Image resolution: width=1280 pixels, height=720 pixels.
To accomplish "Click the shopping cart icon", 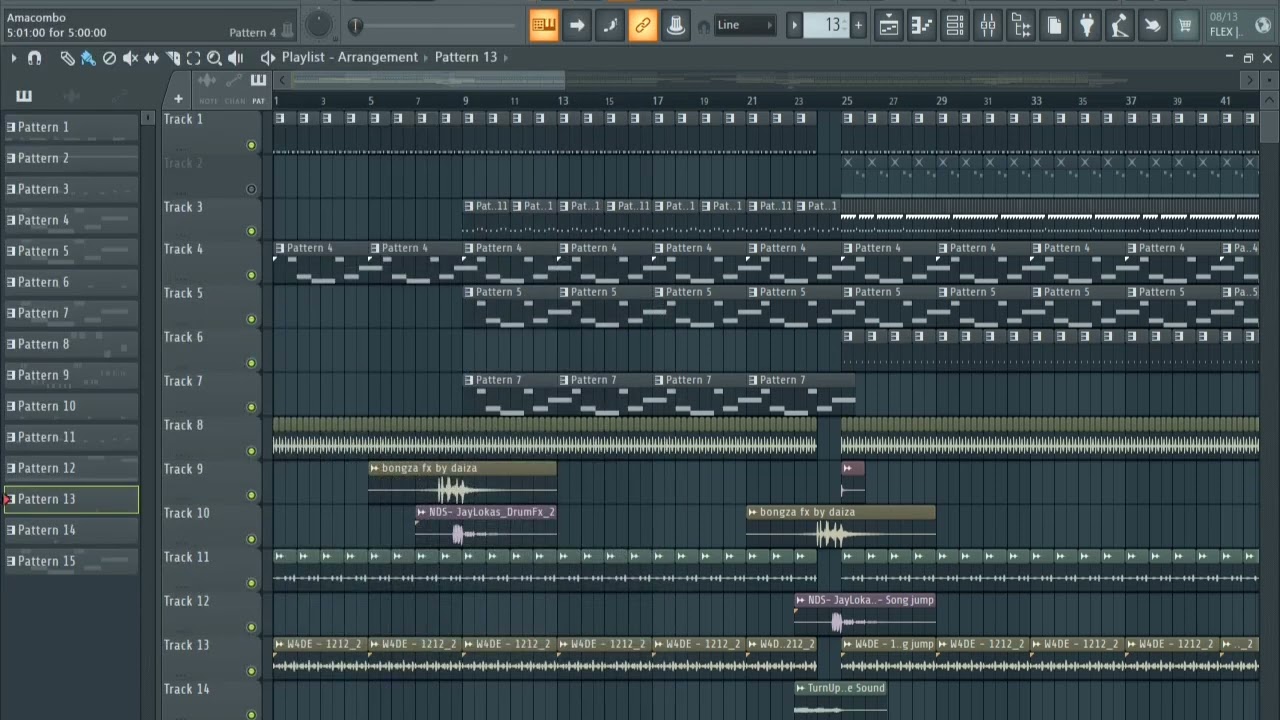I will pyautogui.click(x=1185, y=26).
